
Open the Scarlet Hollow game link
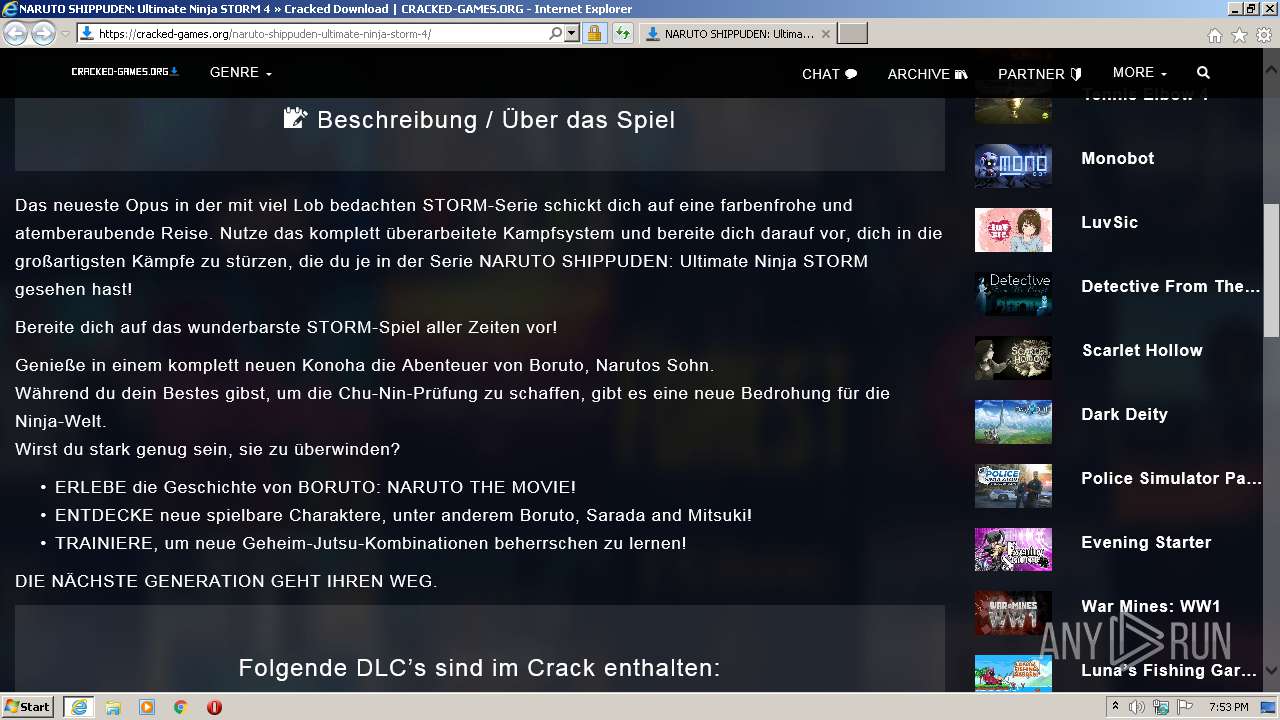(1142, 350)
